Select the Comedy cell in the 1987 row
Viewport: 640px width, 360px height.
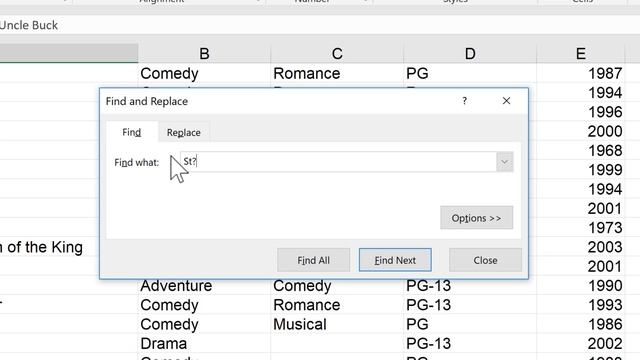pos(204,73)
